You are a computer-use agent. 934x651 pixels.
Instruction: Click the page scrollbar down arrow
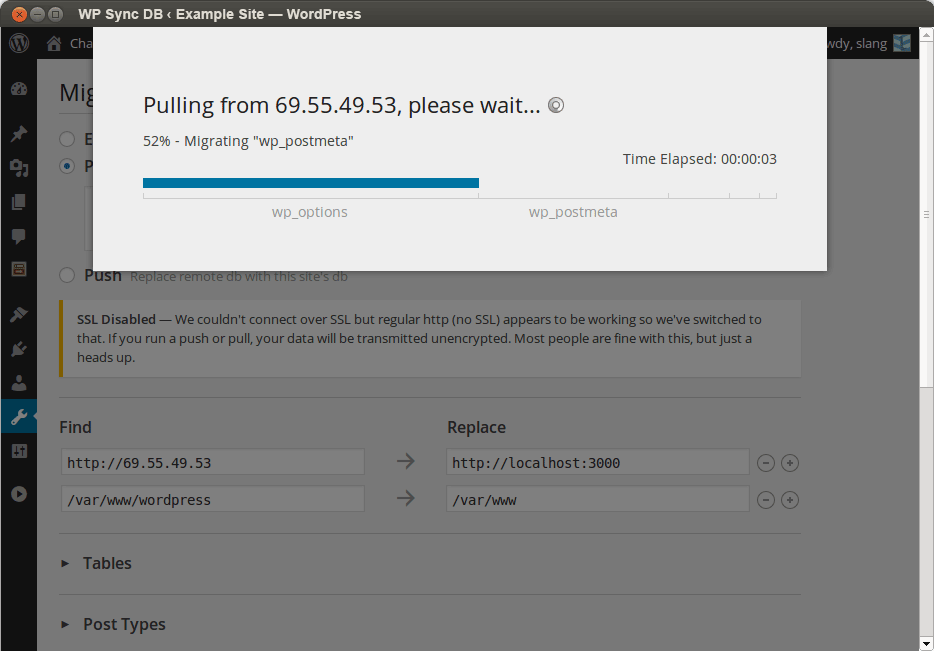click(926, 643)
